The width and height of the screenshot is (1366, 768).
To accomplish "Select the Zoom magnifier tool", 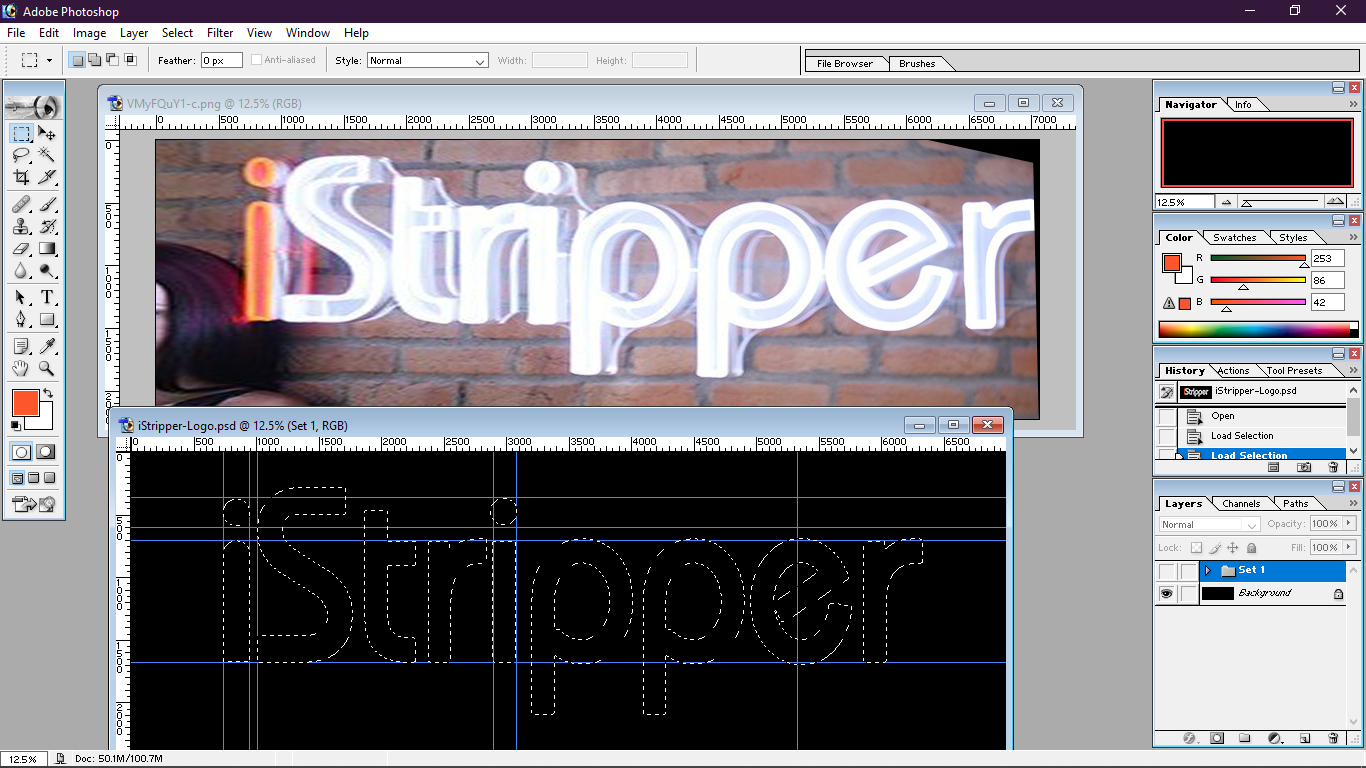I will tap(46, 368).
